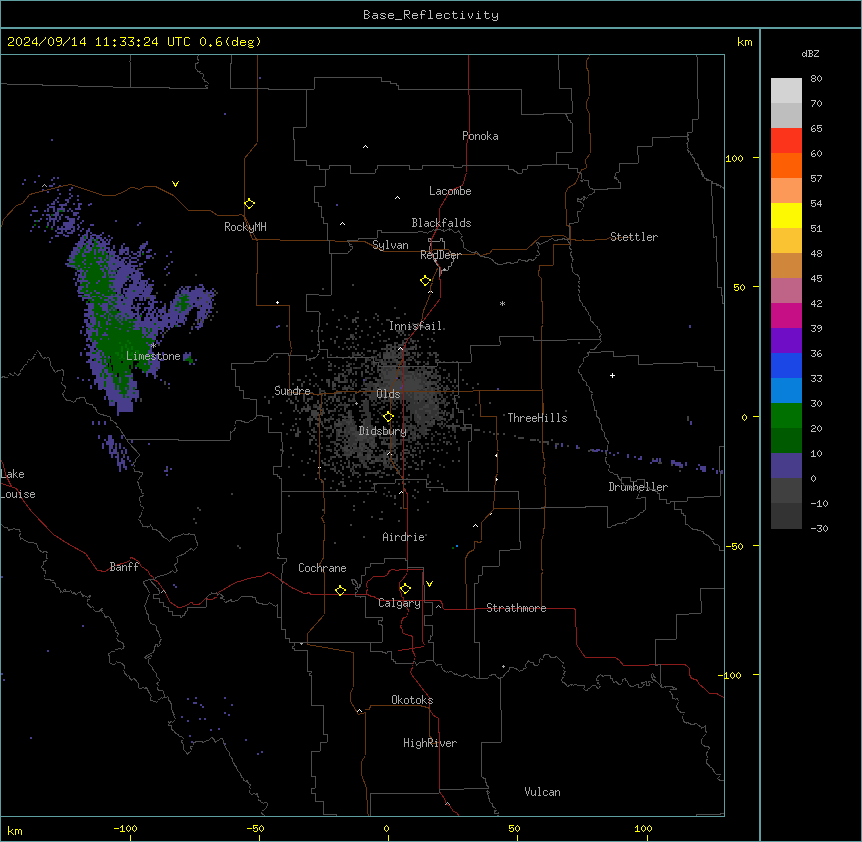Screen dimensions: 862x842
Task: Pick the light blue swatch between 30 and 33
Action: point(786,391)
